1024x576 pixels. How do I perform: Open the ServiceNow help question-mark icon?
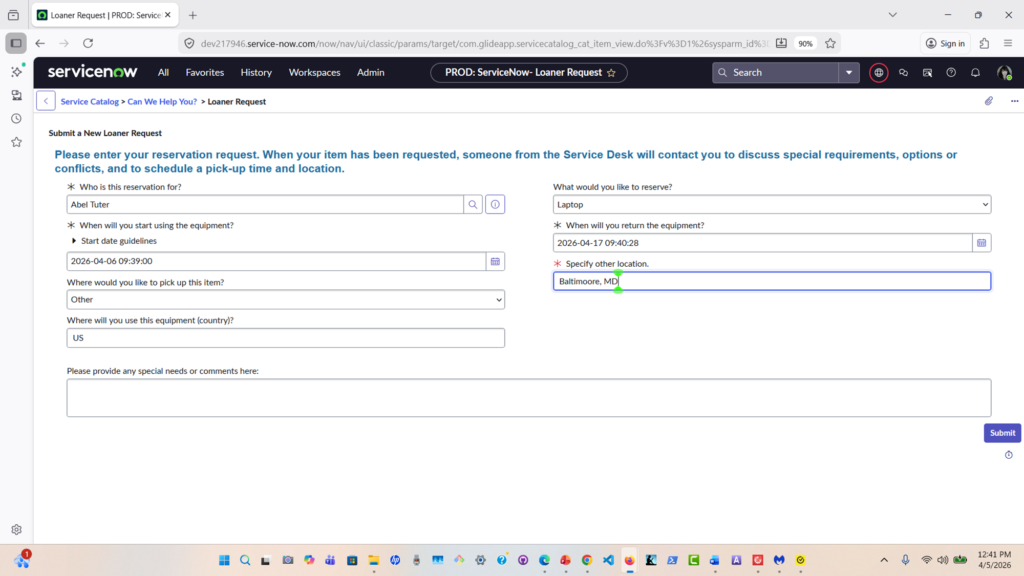point(951,73)
